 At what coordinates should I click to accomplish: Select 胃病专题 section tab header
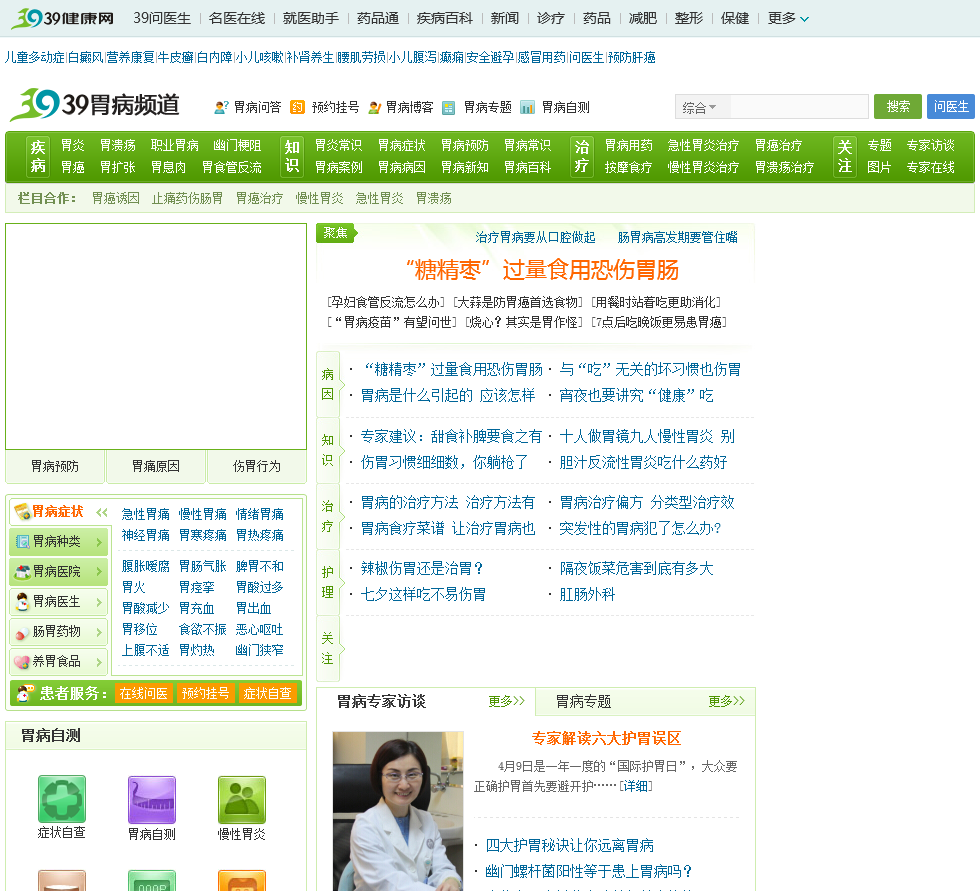(x=584, y=702)
